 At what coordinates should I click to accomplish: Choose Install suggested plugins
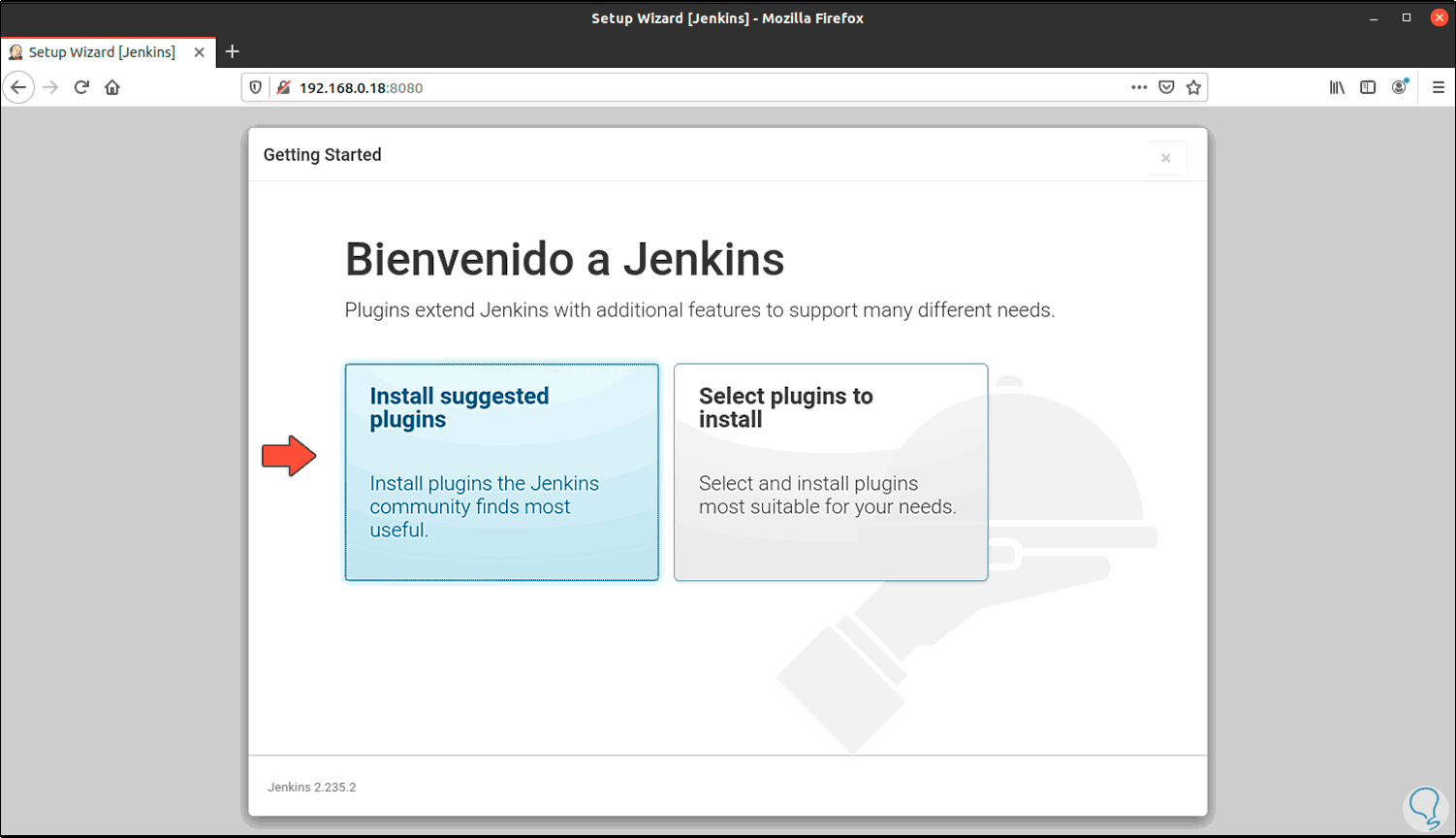pyautogui.click(x=502, y=472)
